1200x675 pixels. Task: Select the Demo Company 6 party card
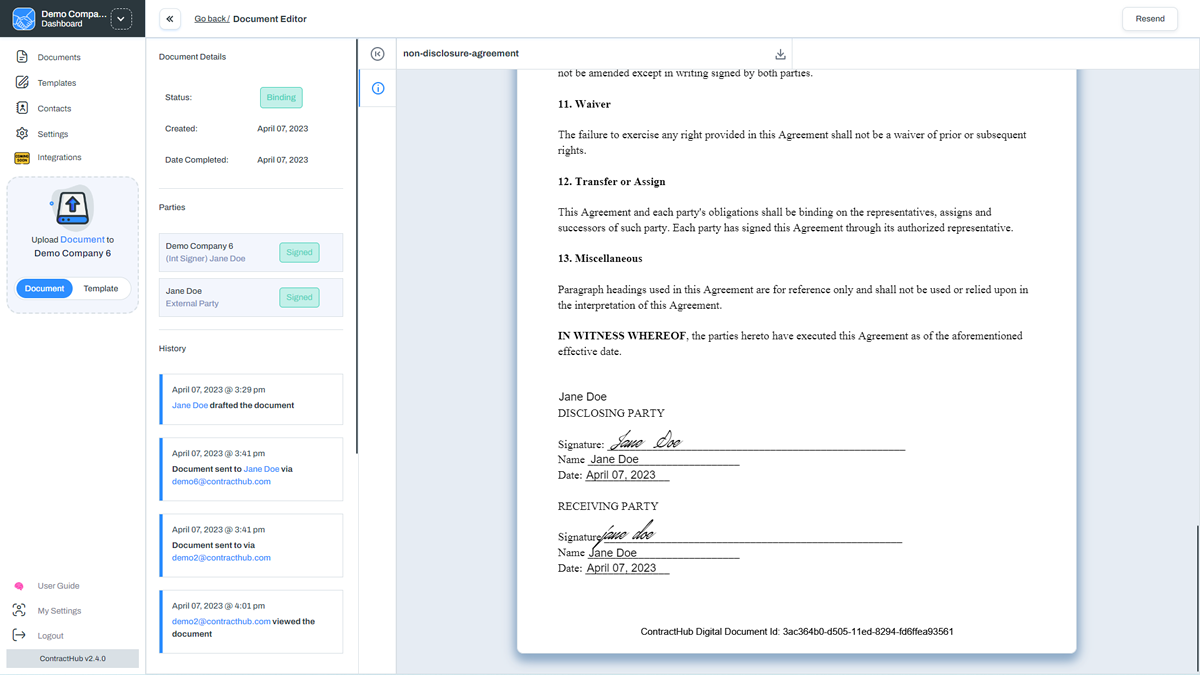251,252
